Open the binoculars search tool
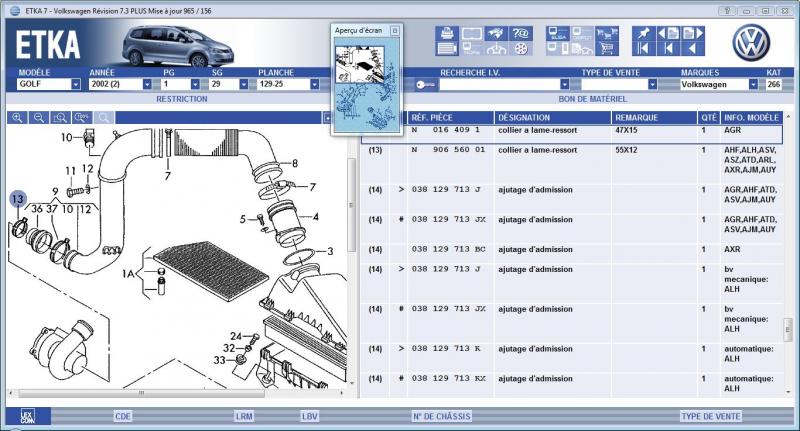This screenshot has width=800, height=431. [x=496, y=33]
